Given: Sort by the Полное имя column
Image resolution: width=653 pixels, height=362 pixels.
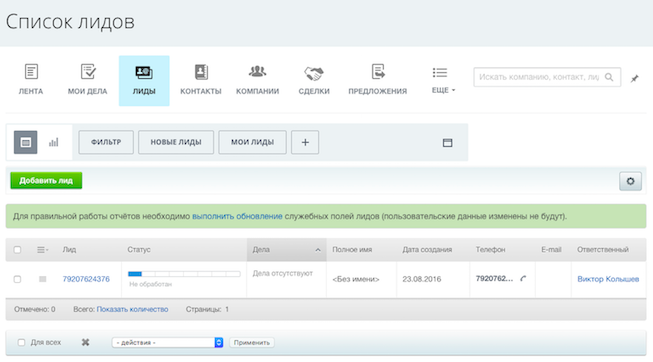Looking at the screenshot, I should (352, 250).
